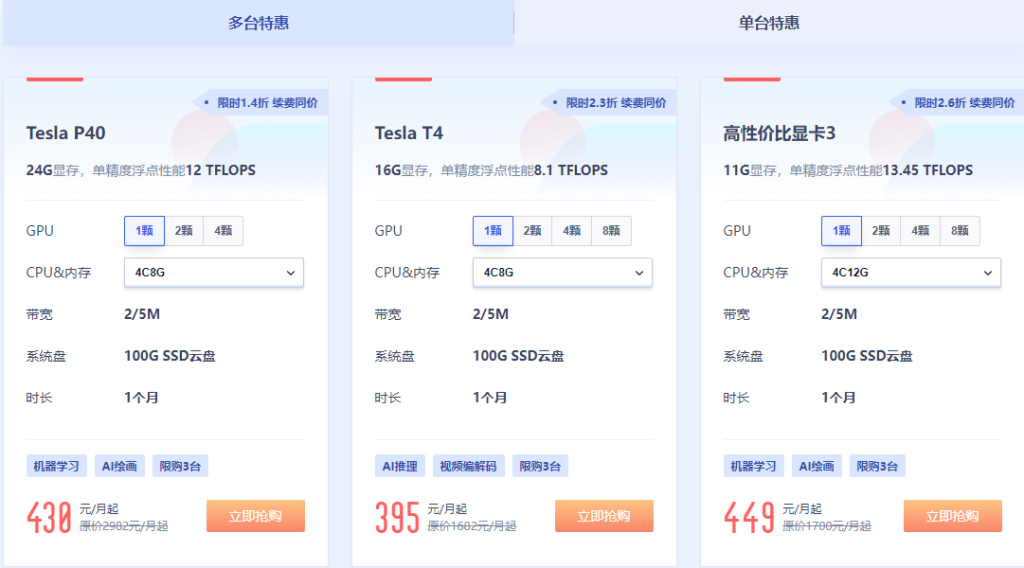
Task: Click the AI绘画 tag on 高性价比显卡3
Action: click(815, 466)
